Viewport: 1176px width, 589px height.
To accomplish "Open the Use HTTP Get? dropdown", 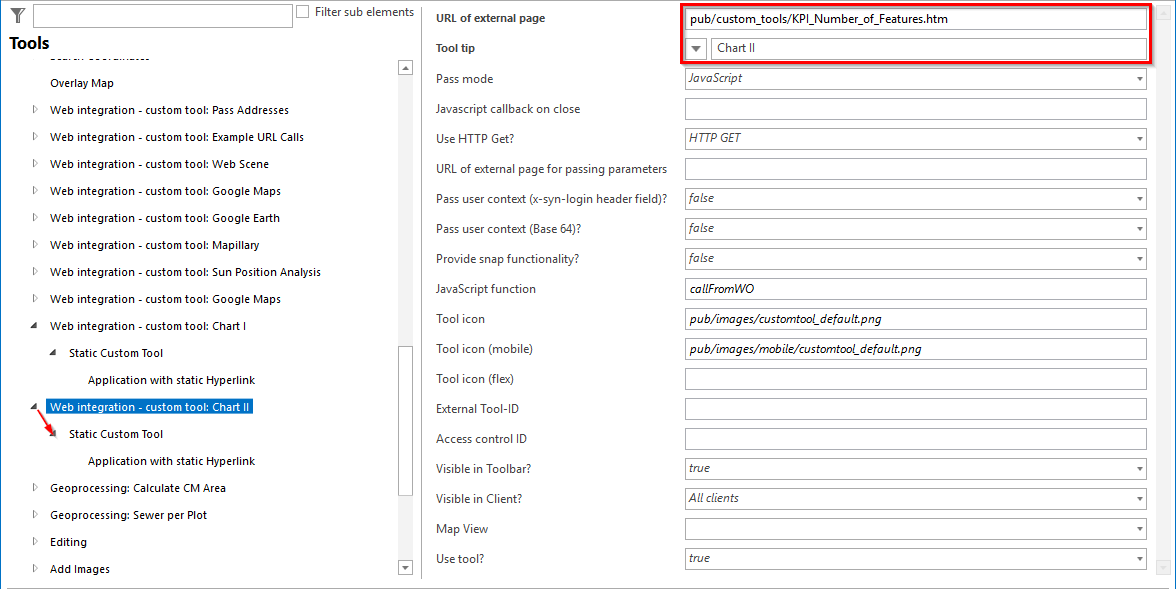I will click(x=1138, y=138).
